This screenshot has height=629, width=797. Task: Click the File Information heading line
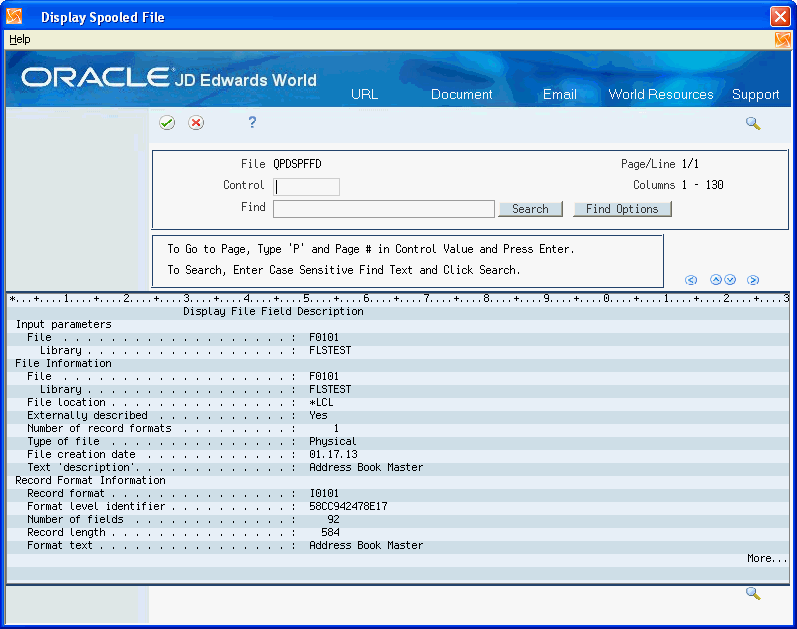pyautogui.click(x=63, y=363)
